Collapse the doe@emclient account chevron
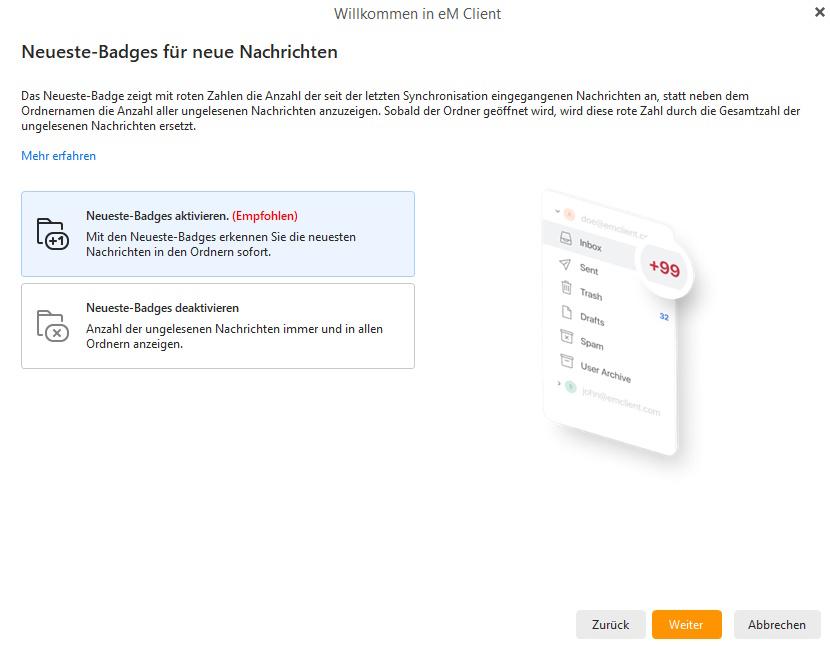 click(556, 209)
